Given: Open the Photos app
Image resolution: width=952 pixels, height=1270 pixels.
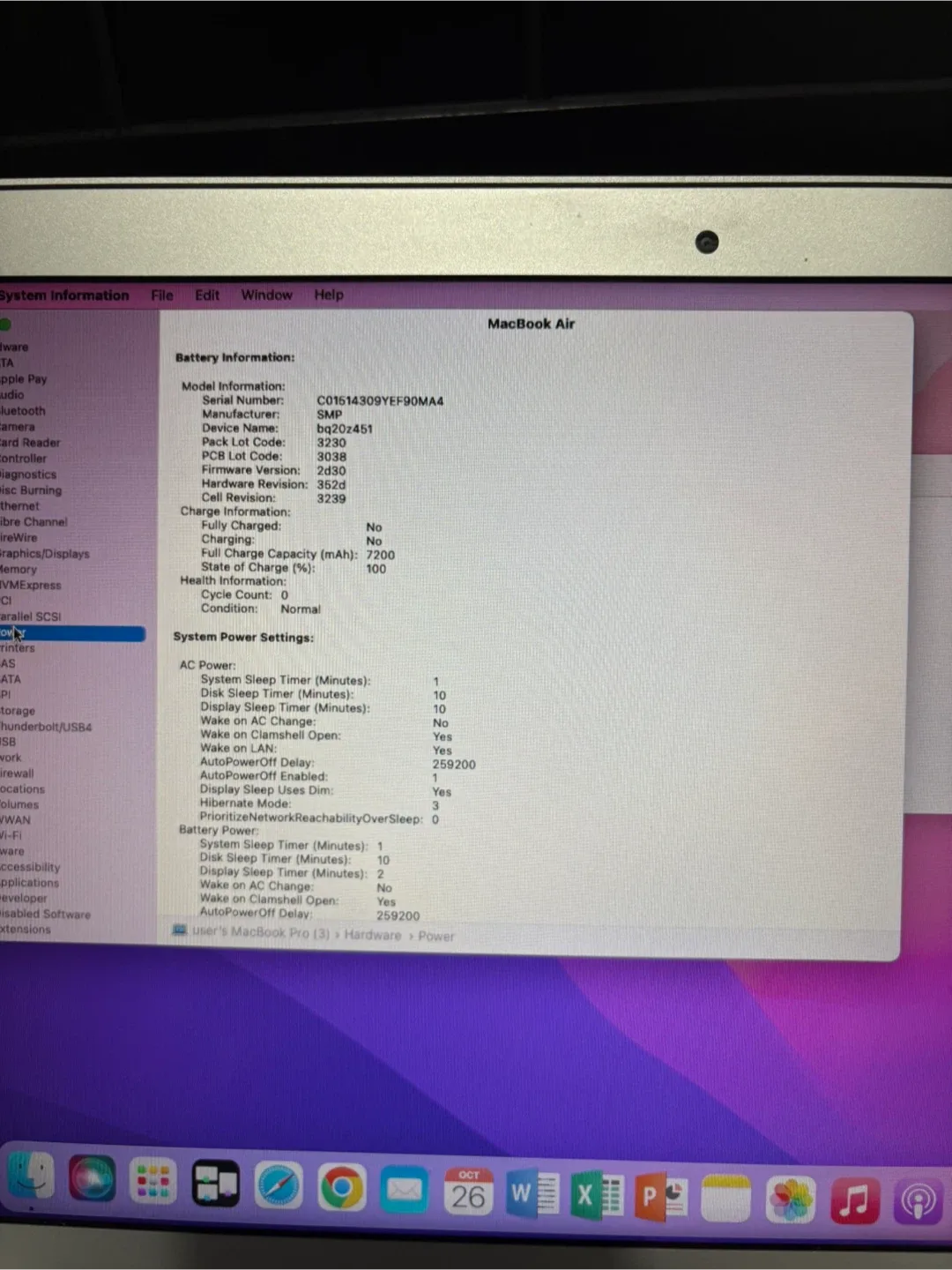Looking at the screenshot, I should (x=791, y=1195).
